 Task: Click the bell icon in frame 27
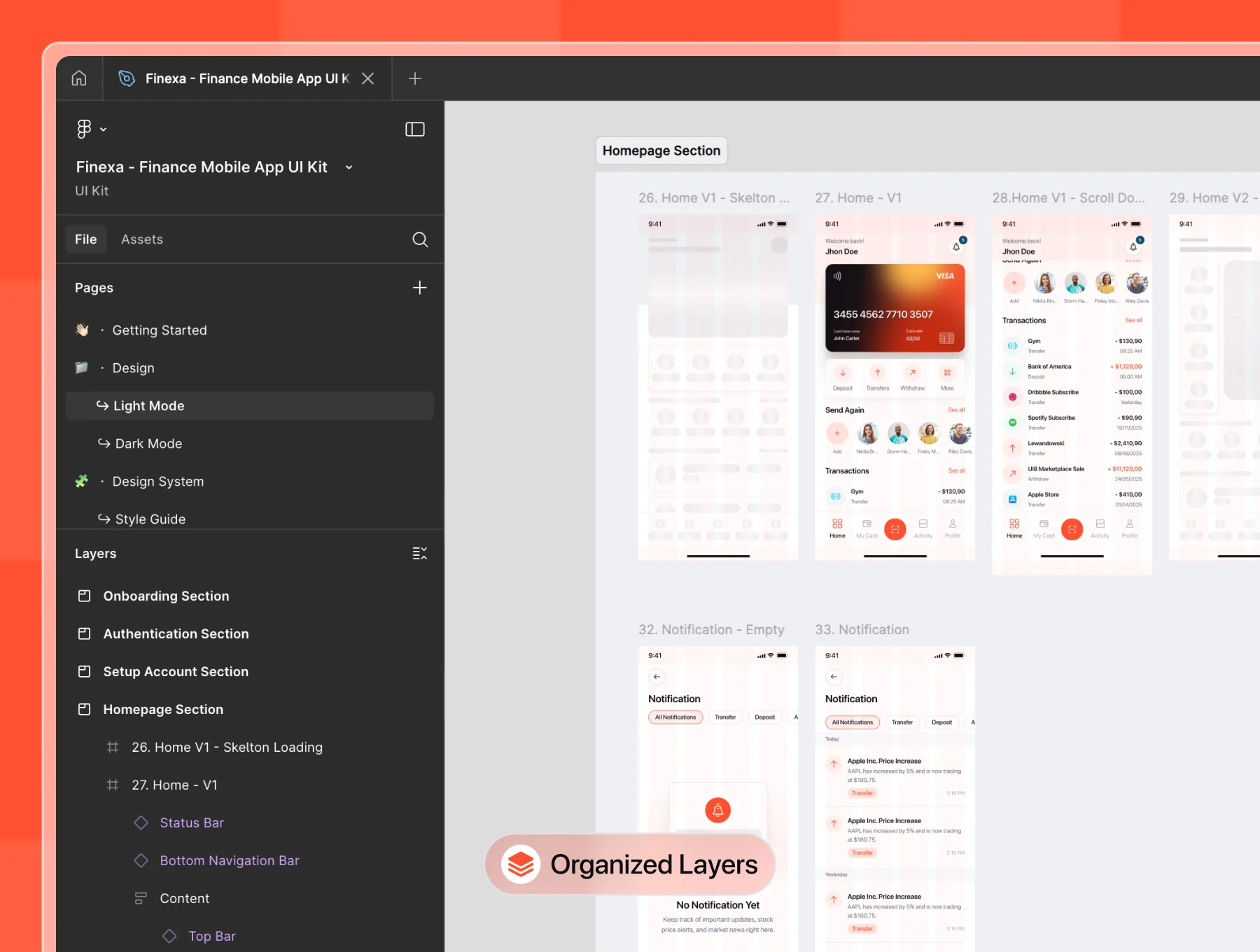pyautogui.click(x=956, y=247)
